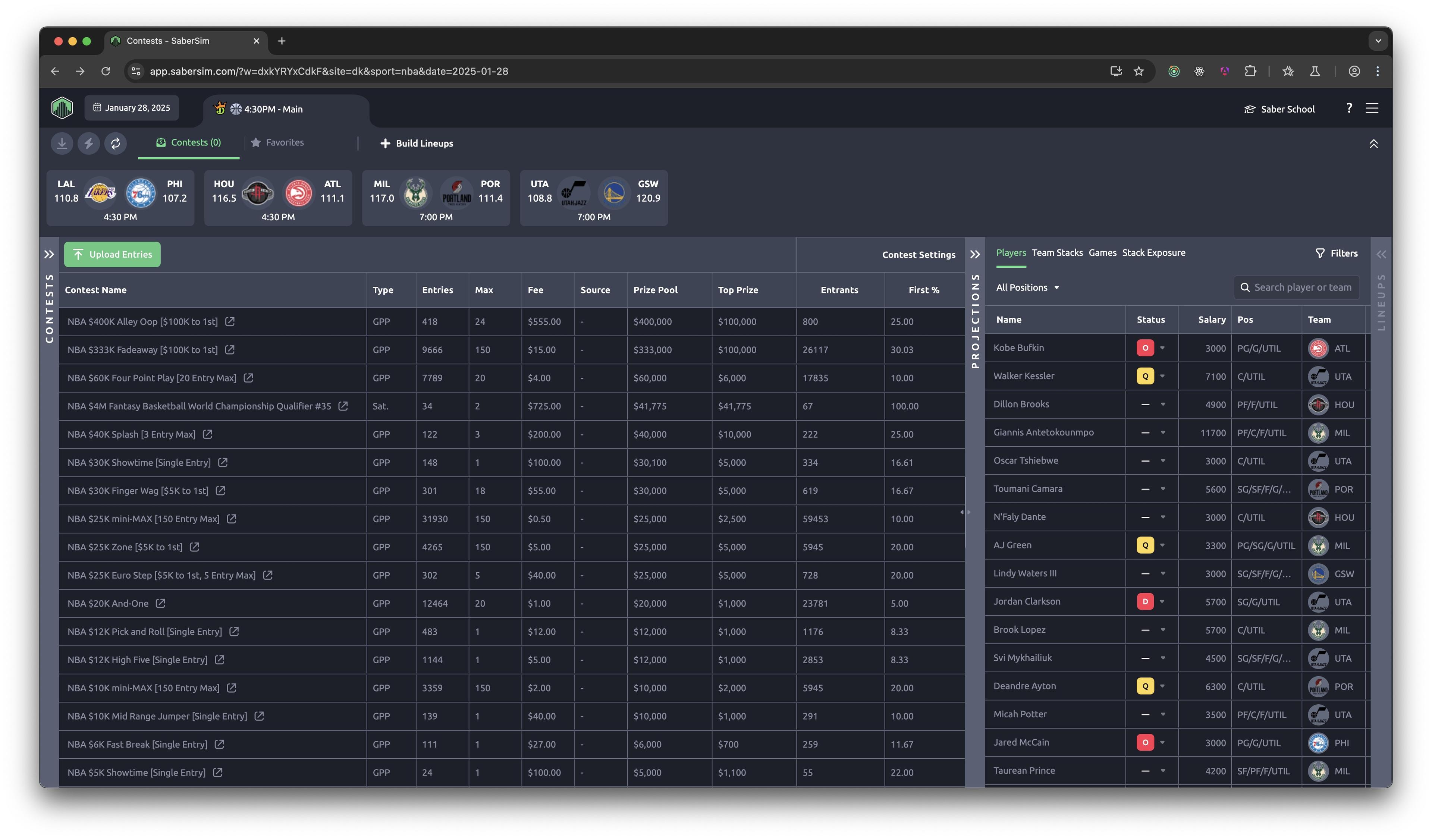Expand the Projections panel chevrons

tap(975, 254)
